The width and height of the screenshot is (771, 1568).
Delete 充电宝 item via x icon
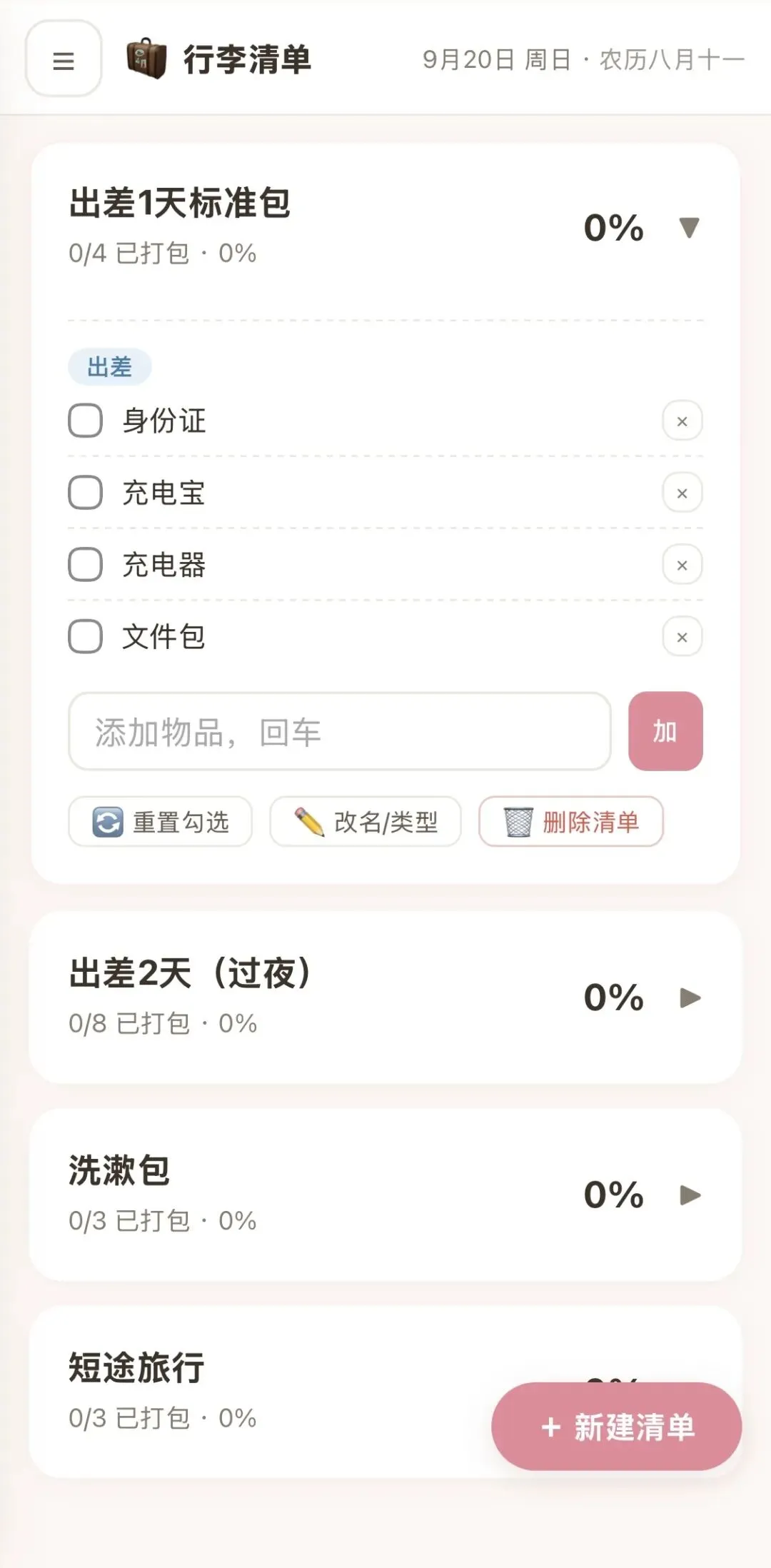(x=682, y=493)
